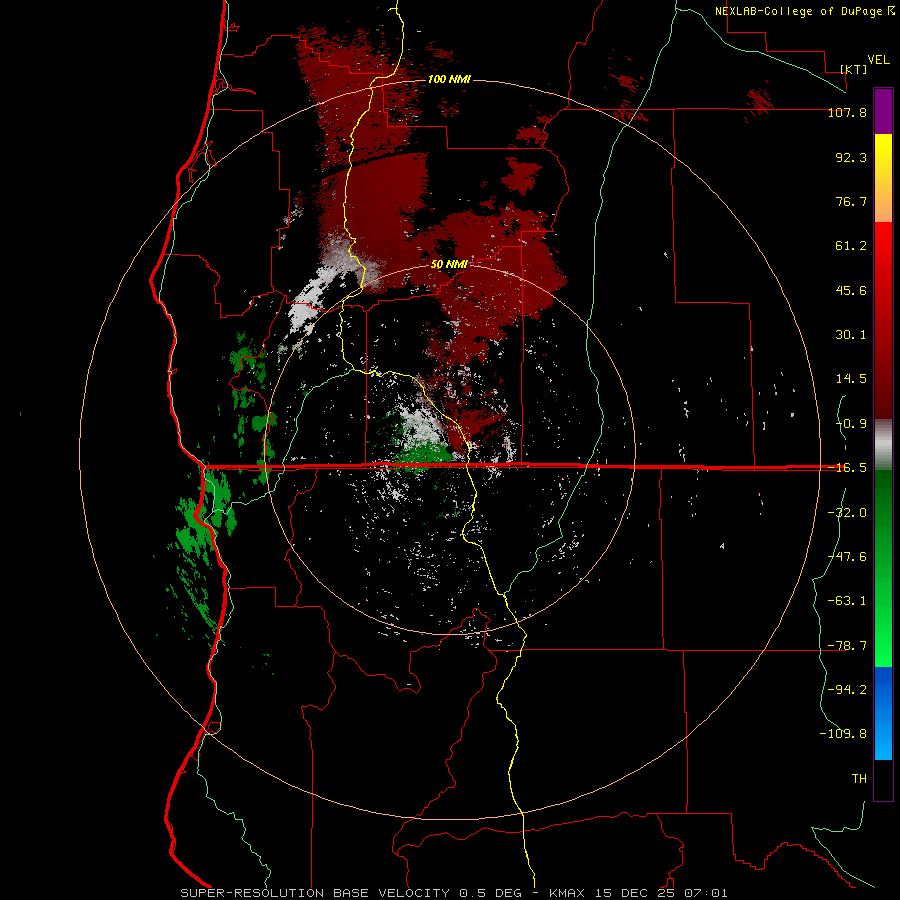Click the 92.3 velocity scale value

tap(851, 157)
